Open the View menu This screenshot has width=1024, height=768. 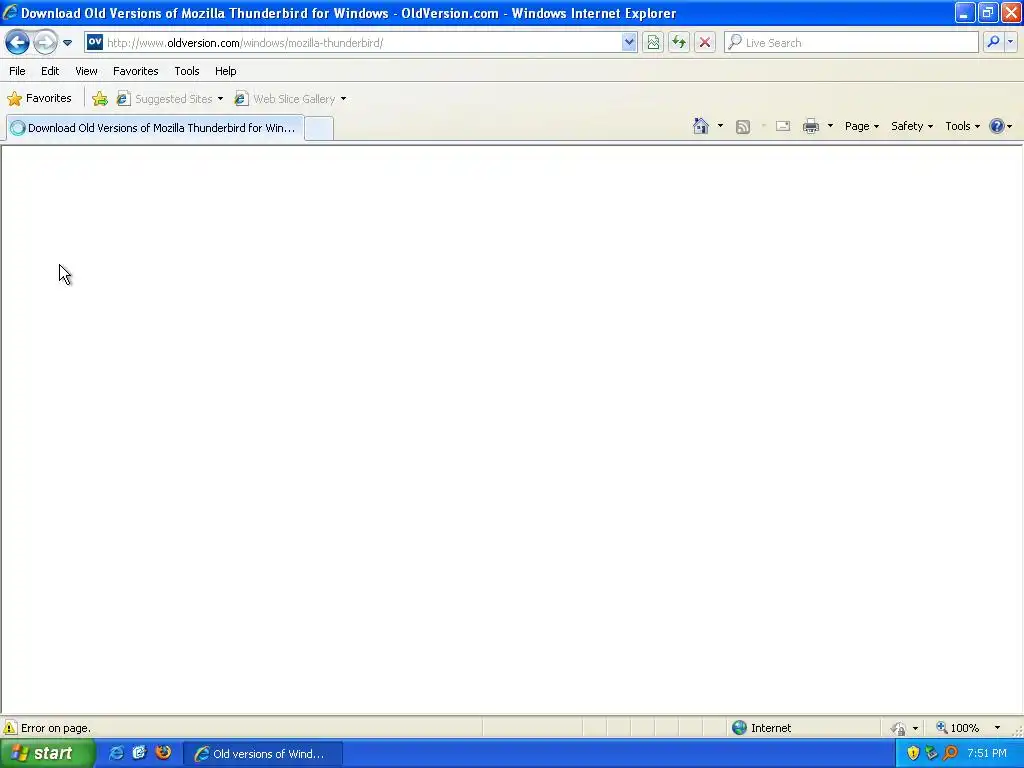[x=86, y=71]
